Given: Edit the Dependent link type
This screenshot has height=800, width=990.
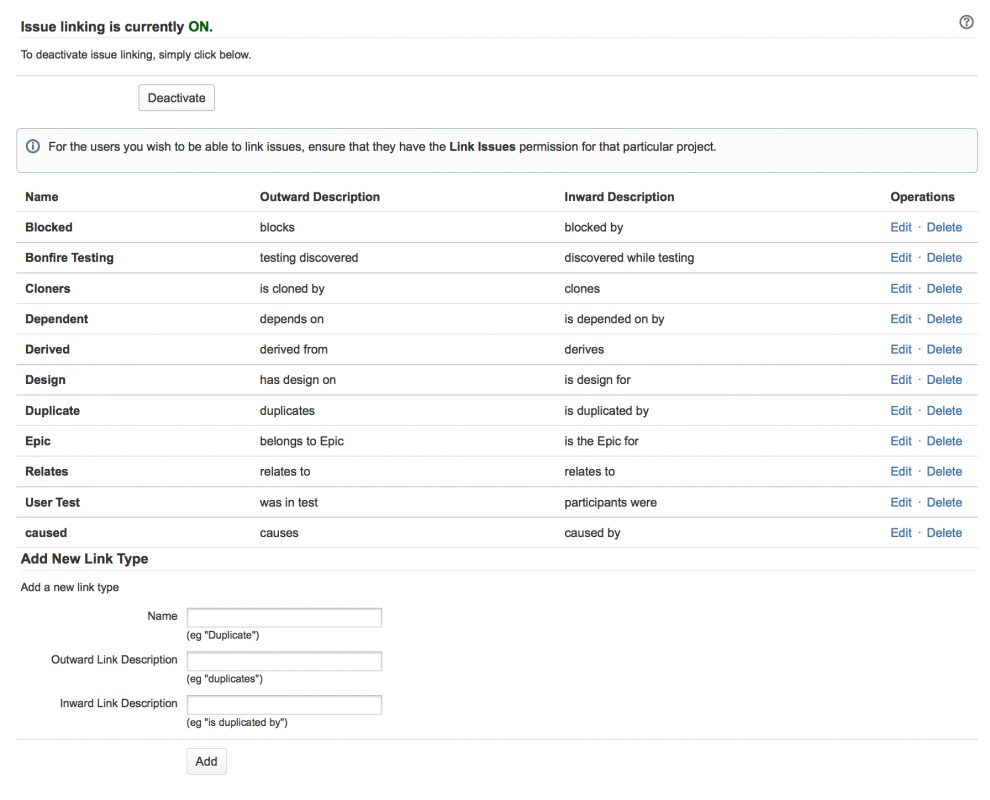Looking at the screenshot, I should pos(901,319).
